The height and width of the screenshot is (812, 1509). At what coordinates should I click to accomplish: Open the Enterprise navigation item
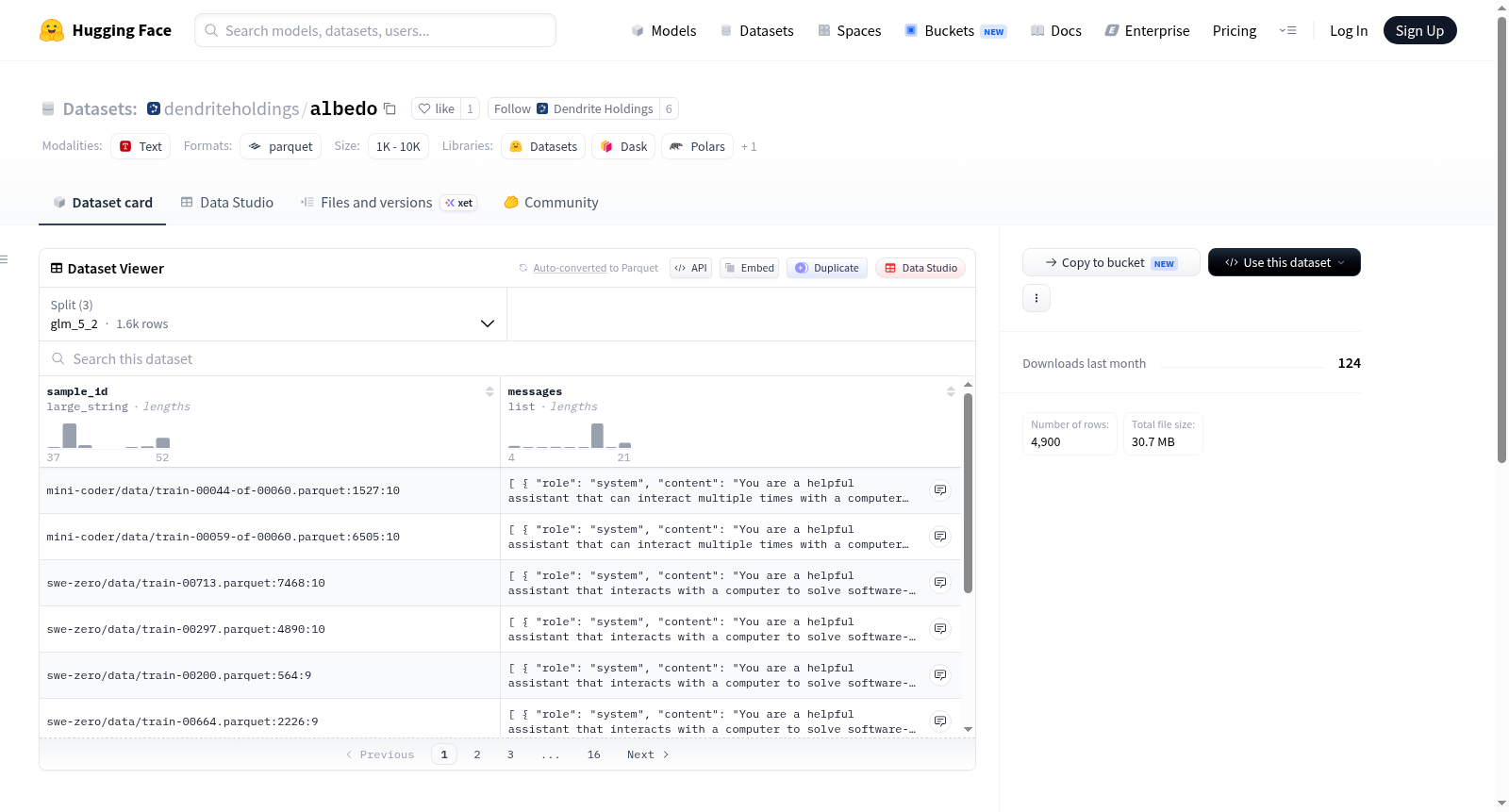click(x=1147, y=31)
